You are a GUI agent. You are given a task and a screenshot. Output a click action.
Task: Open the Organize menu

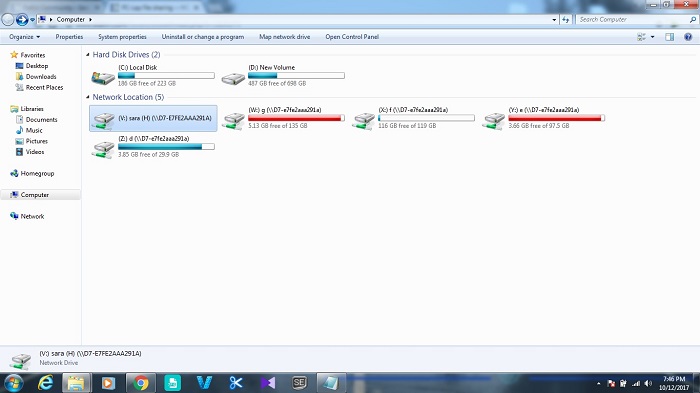point(25,37)
